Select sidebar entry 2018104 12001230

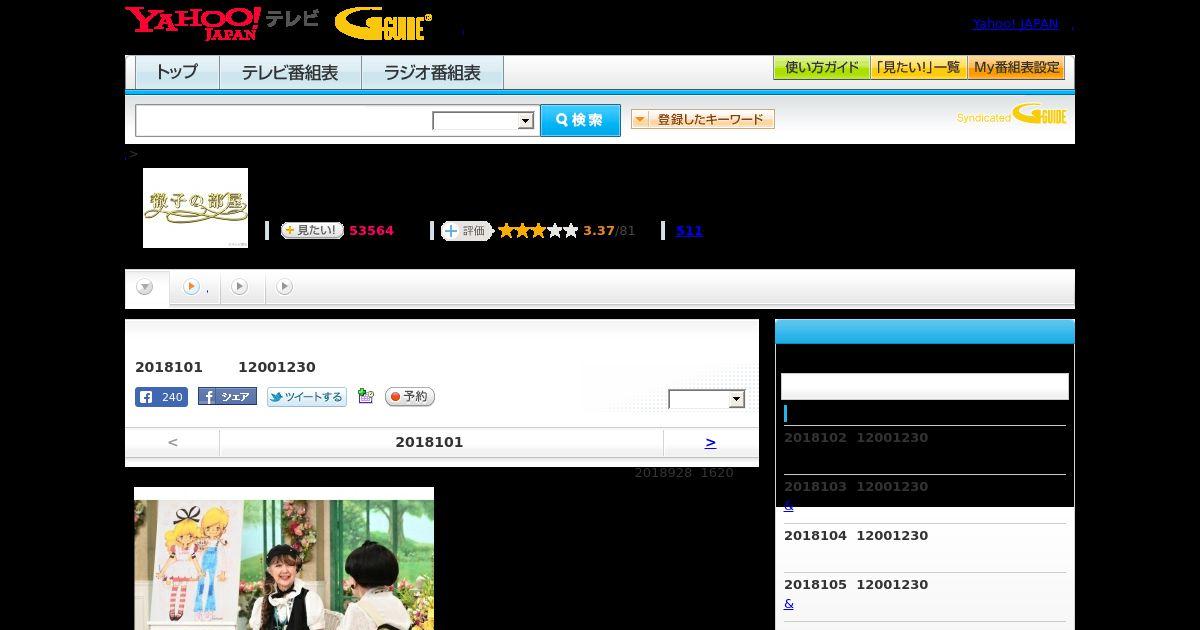click(x=856, y=536)
